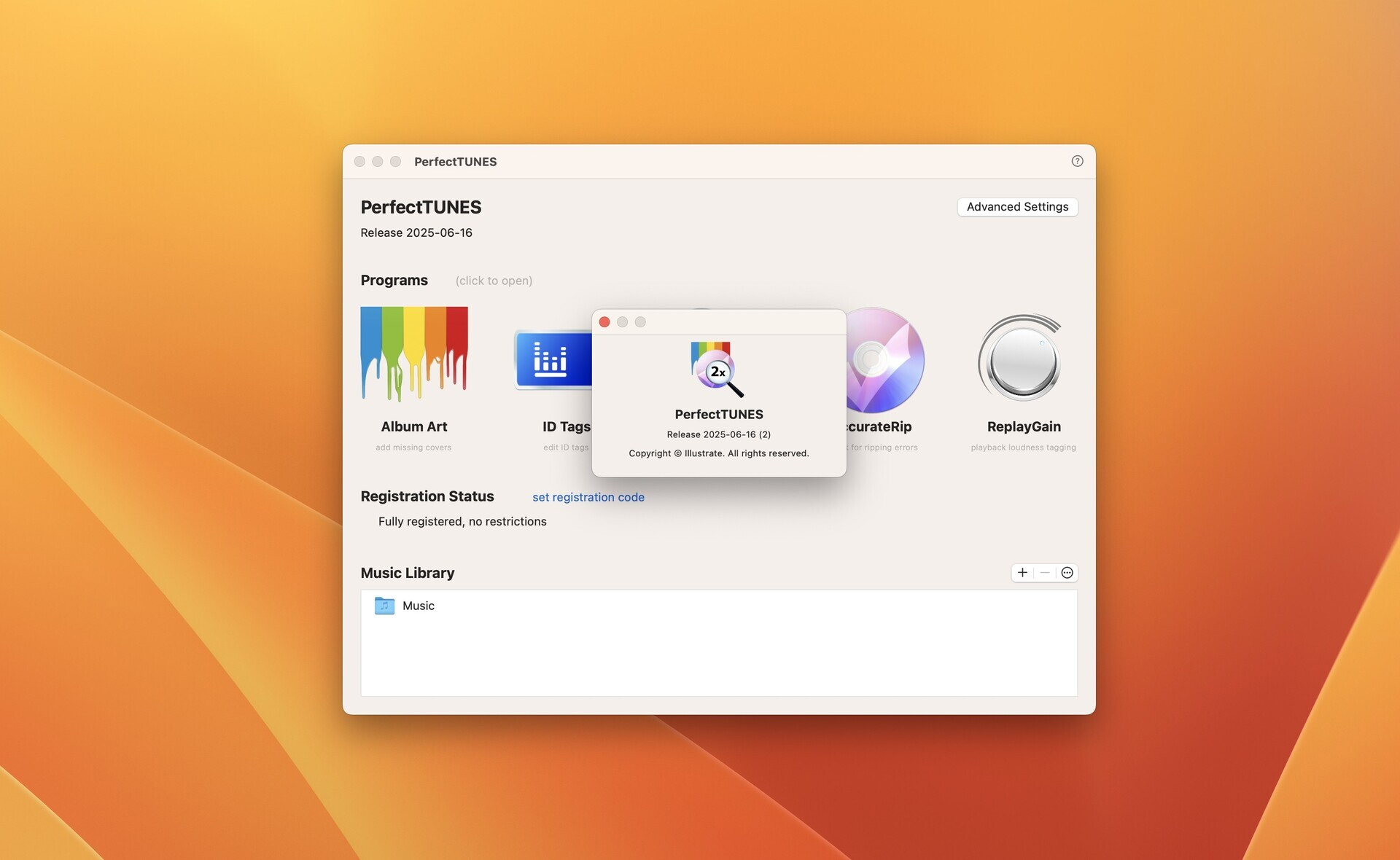Add a music library folder with plus

(x=1022, y=573)
